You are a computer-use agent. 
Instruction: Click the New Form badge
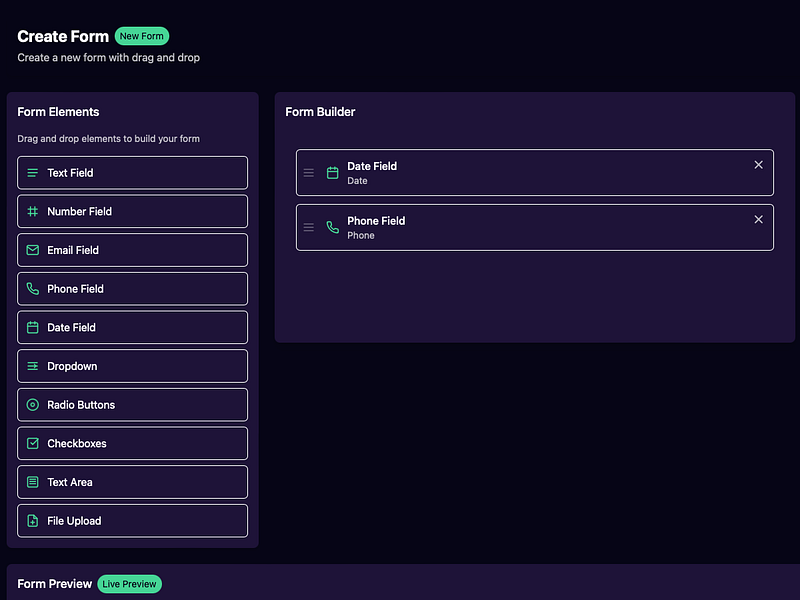[x=142, y=36]
